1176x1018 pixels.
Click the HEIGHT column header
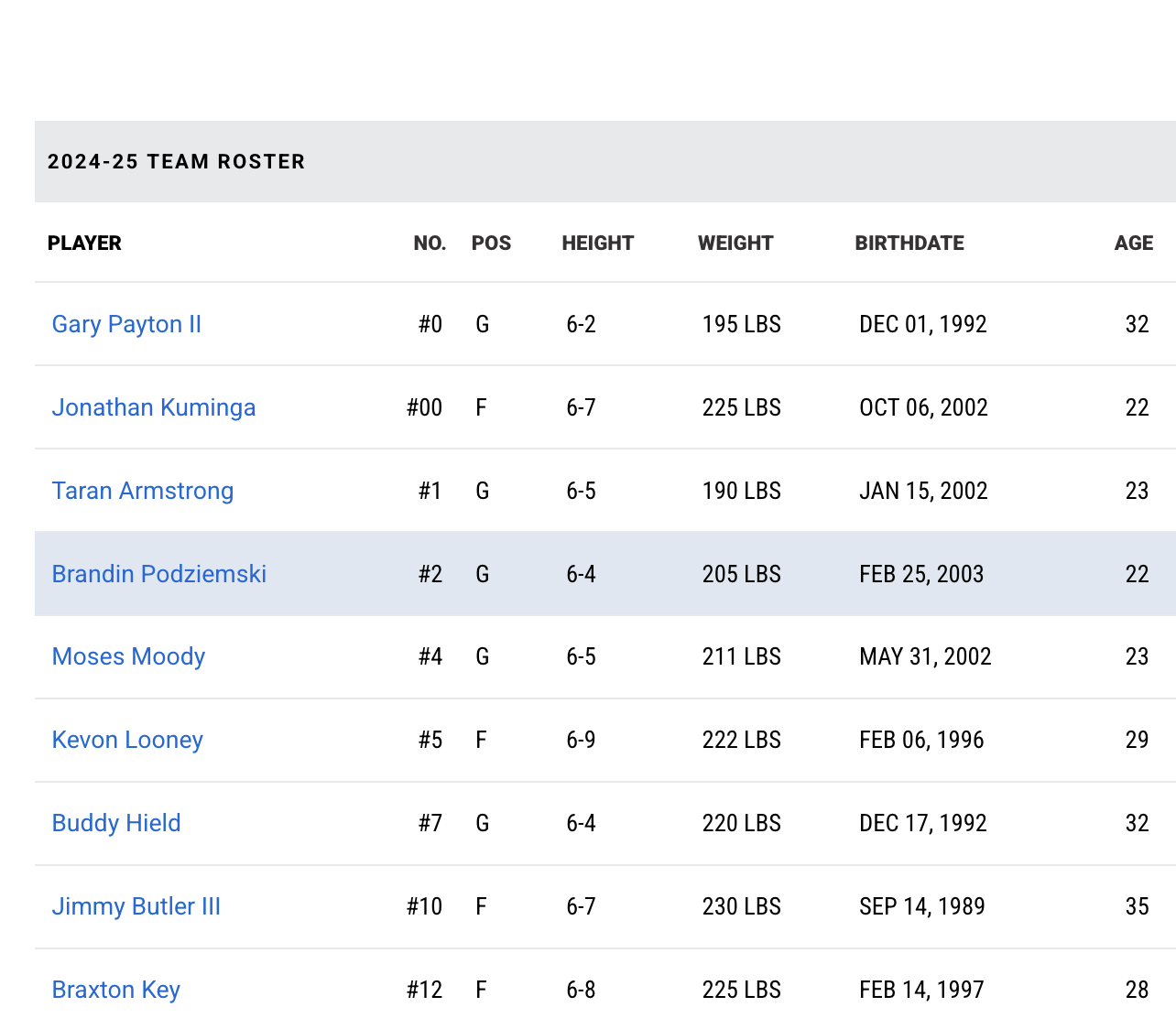[x=597, y=244]
